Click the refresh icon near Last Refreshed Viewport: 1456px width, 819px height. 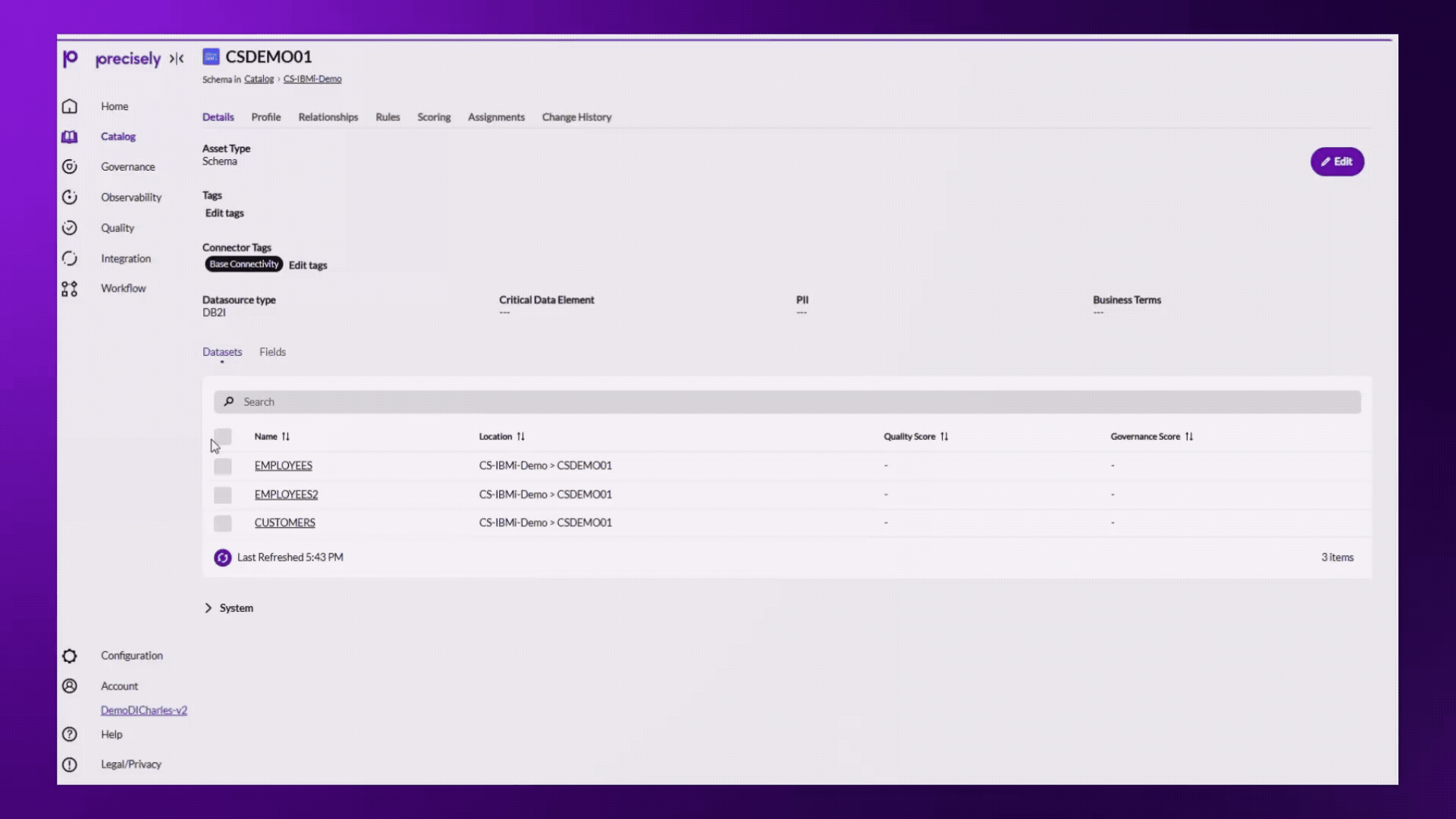click(x=222, y=557)
